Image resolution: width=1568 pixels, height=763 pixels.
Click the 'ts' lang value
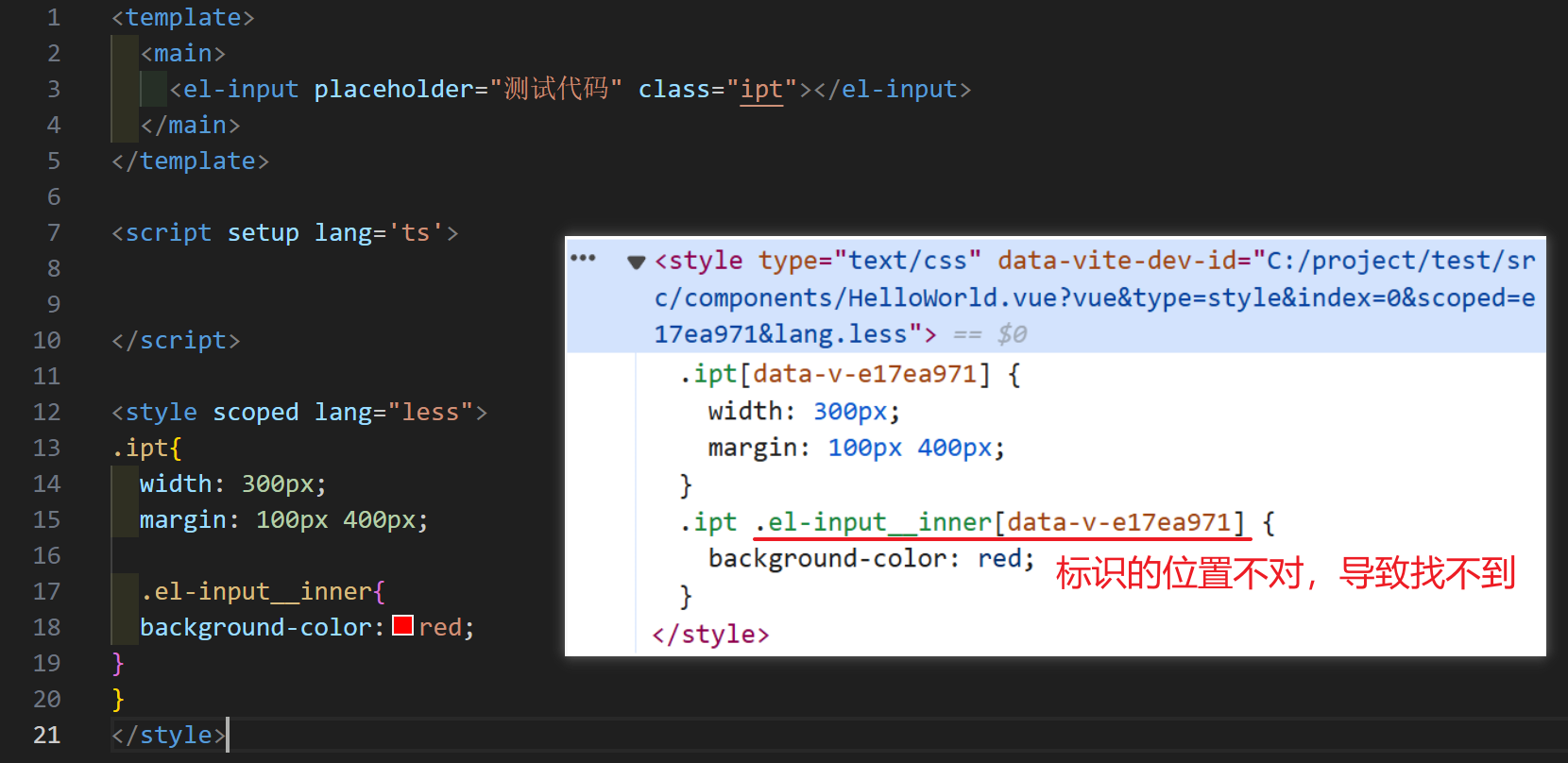[416, 233]
